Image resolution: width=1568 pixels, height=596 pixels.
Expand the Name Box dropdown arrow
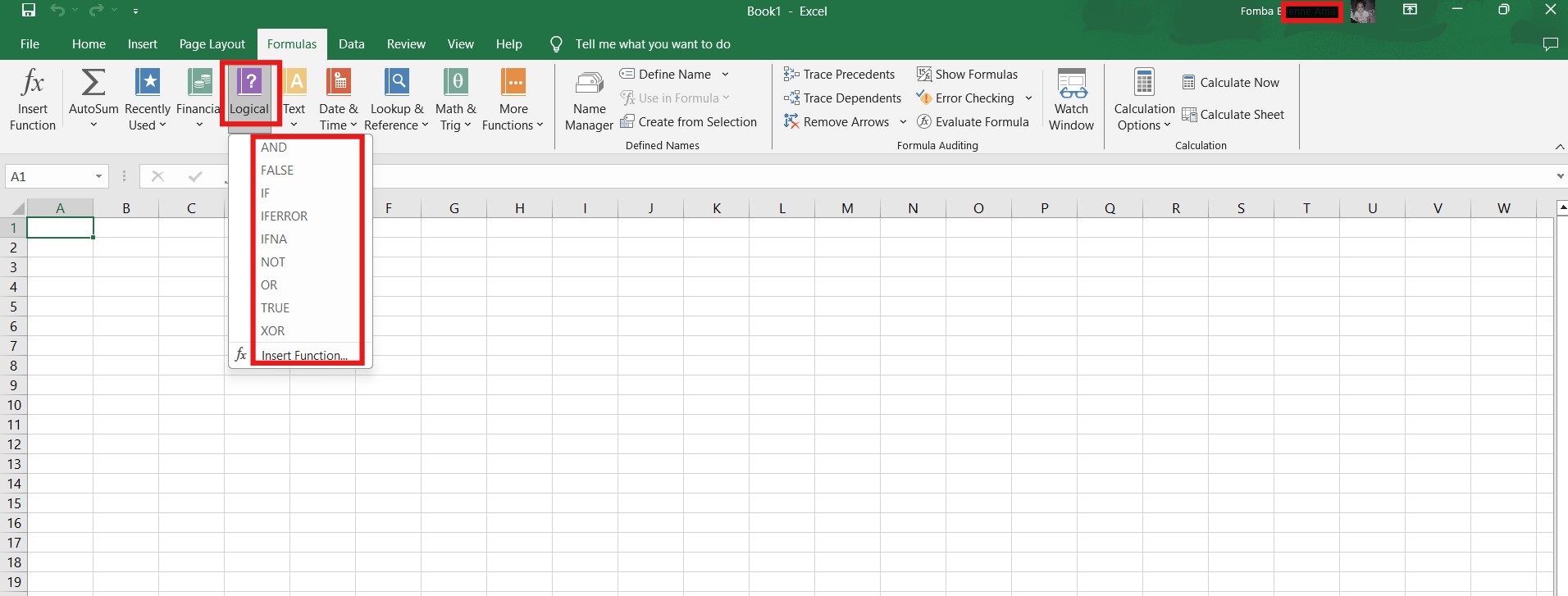(x=98, y=176)
